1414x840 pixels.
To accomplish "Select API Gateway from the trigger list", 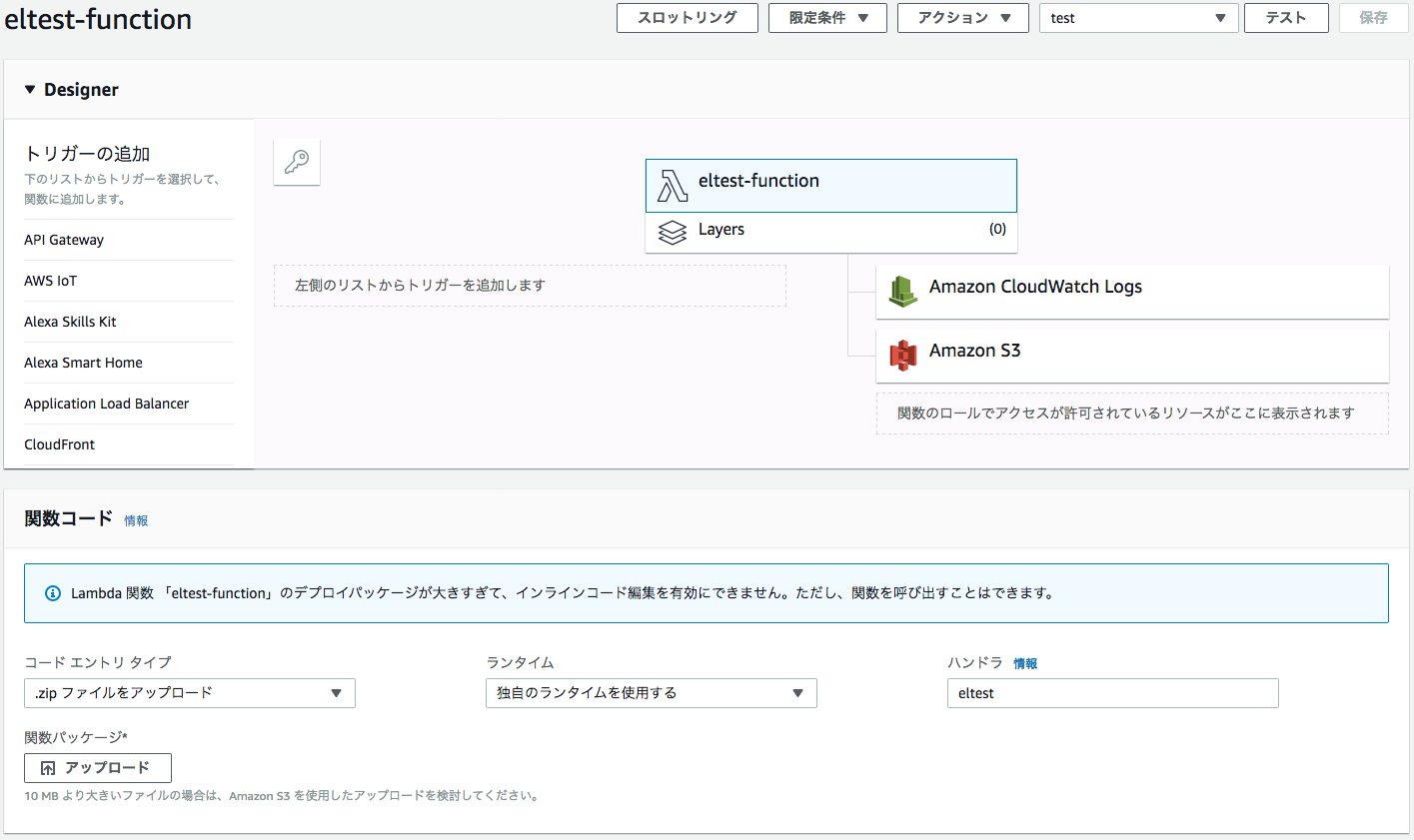I will (x=63, y=240).
